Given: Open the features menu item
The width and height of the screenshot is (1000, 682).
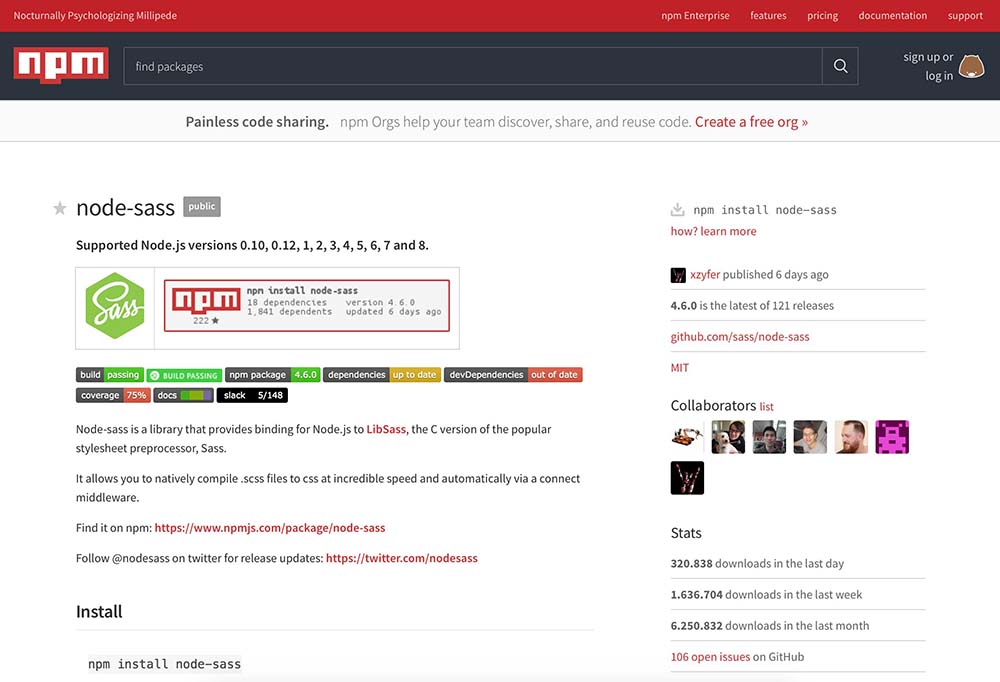Looking at the screenshot, I should point(768,16).
